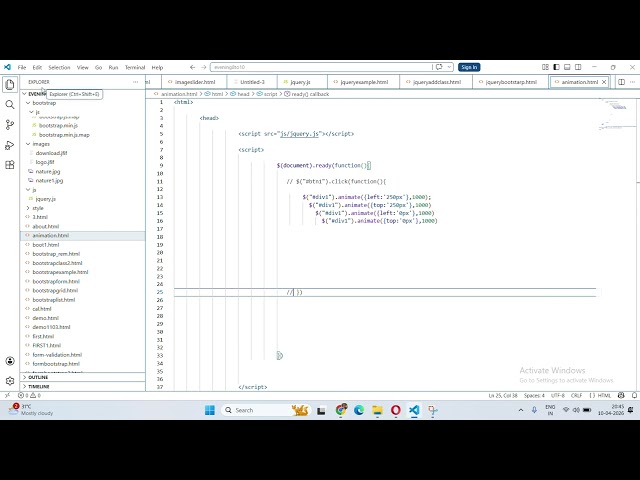Viewport: 640px width, 480px height.
Task: Click the head breadcrumb segment
Action: [243, 94]
